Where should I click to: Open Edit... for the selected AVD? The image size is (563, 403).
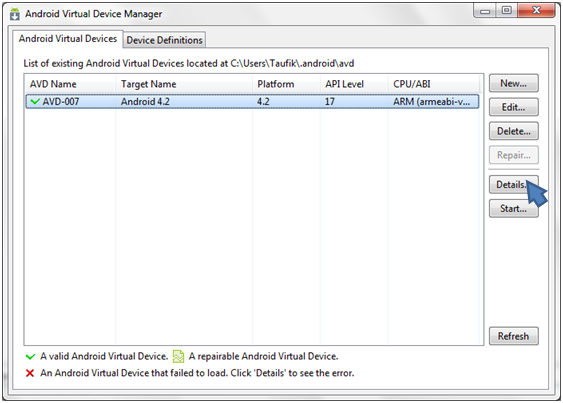point(513,107)
